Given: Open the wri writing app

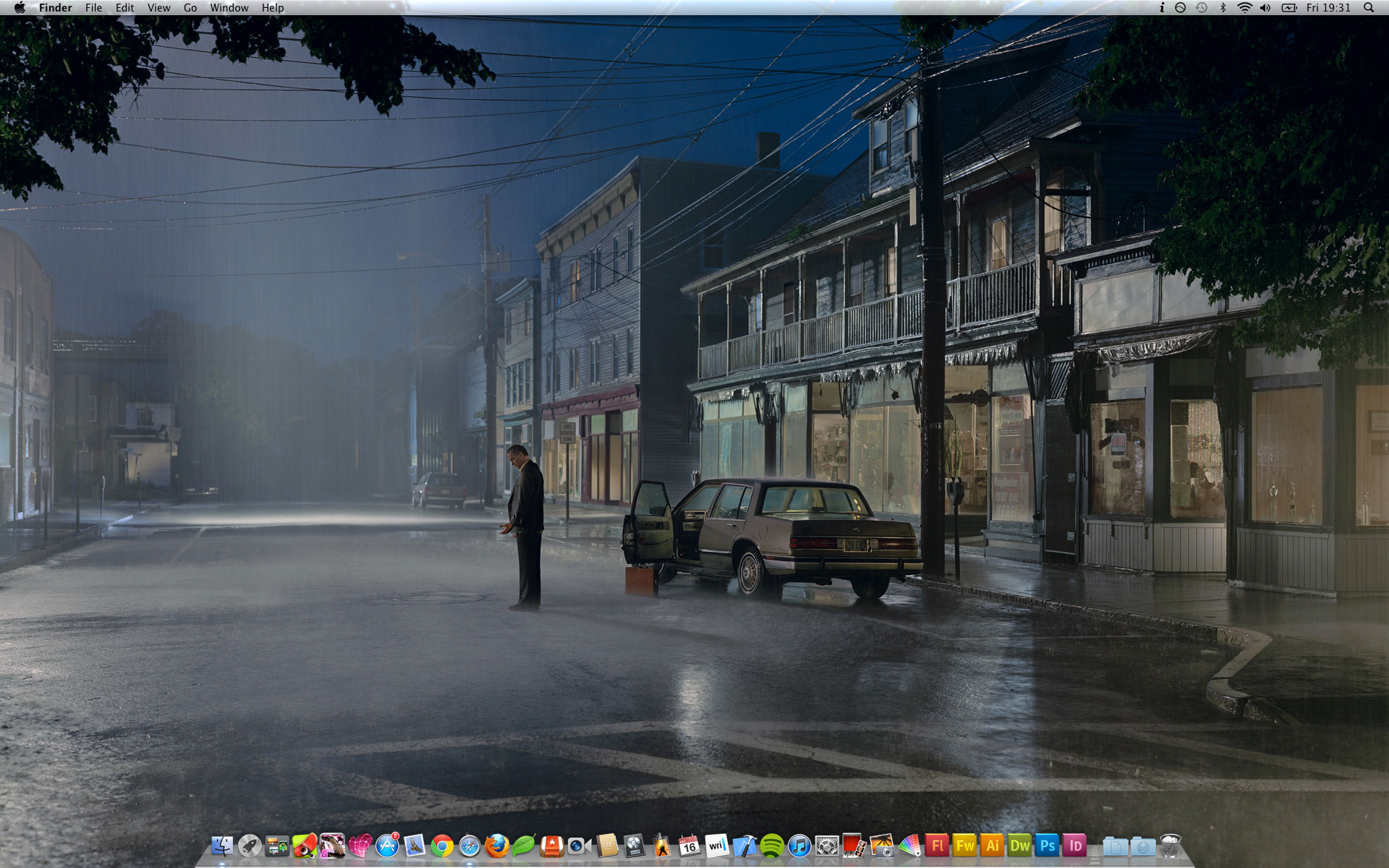Looking at the screenshot, I should pos(716,845).
